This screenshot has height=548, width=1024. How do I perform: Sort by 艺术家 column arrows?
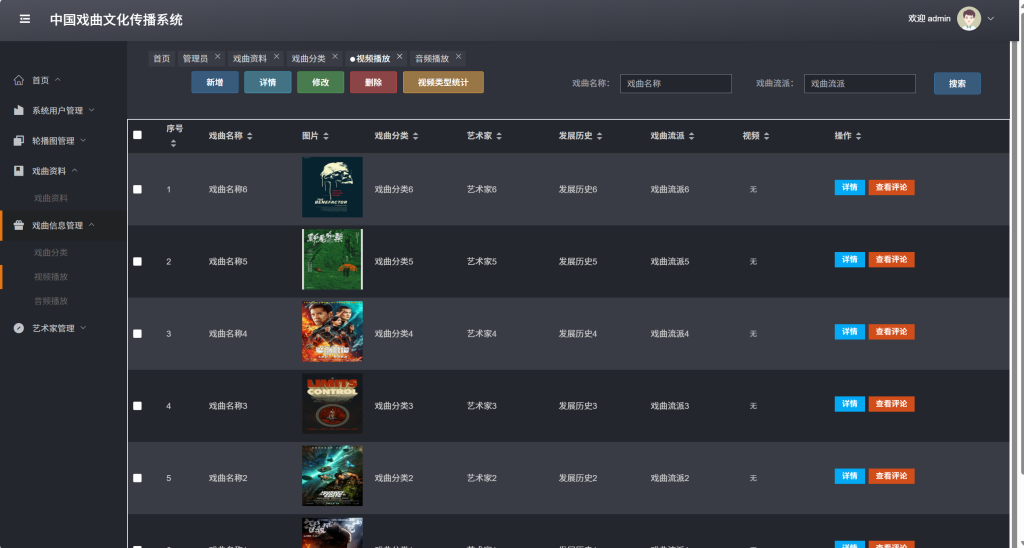499,136
